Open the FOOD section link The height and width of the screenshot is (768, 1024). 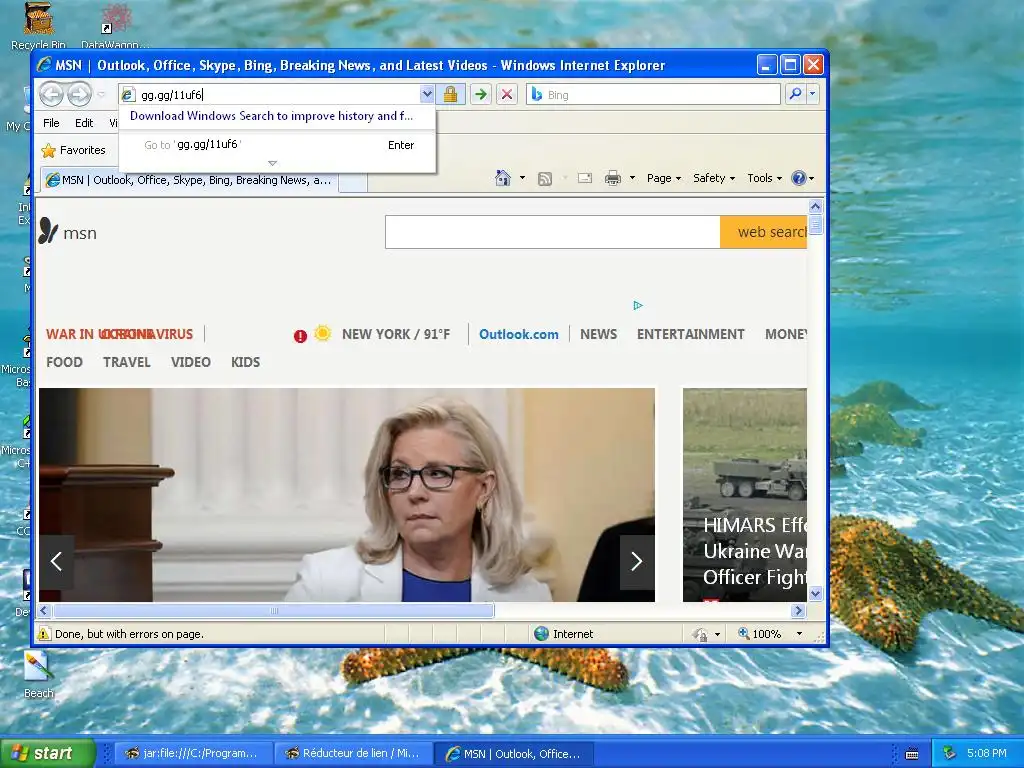(x=64, y=362)
